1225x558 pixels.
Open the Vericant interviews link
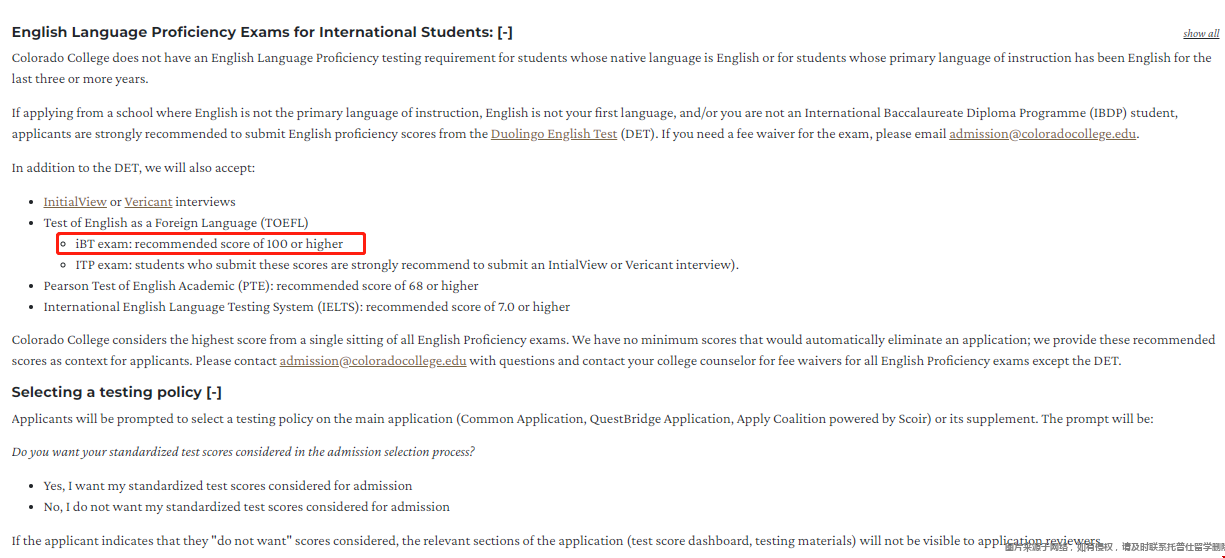(148, 202)
